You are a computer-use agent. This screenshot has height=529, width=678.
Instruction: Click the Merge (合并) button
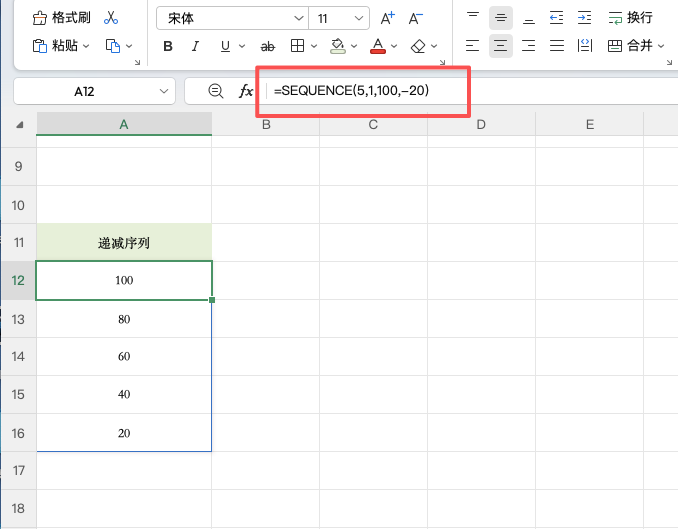click(x=630, y=45)
